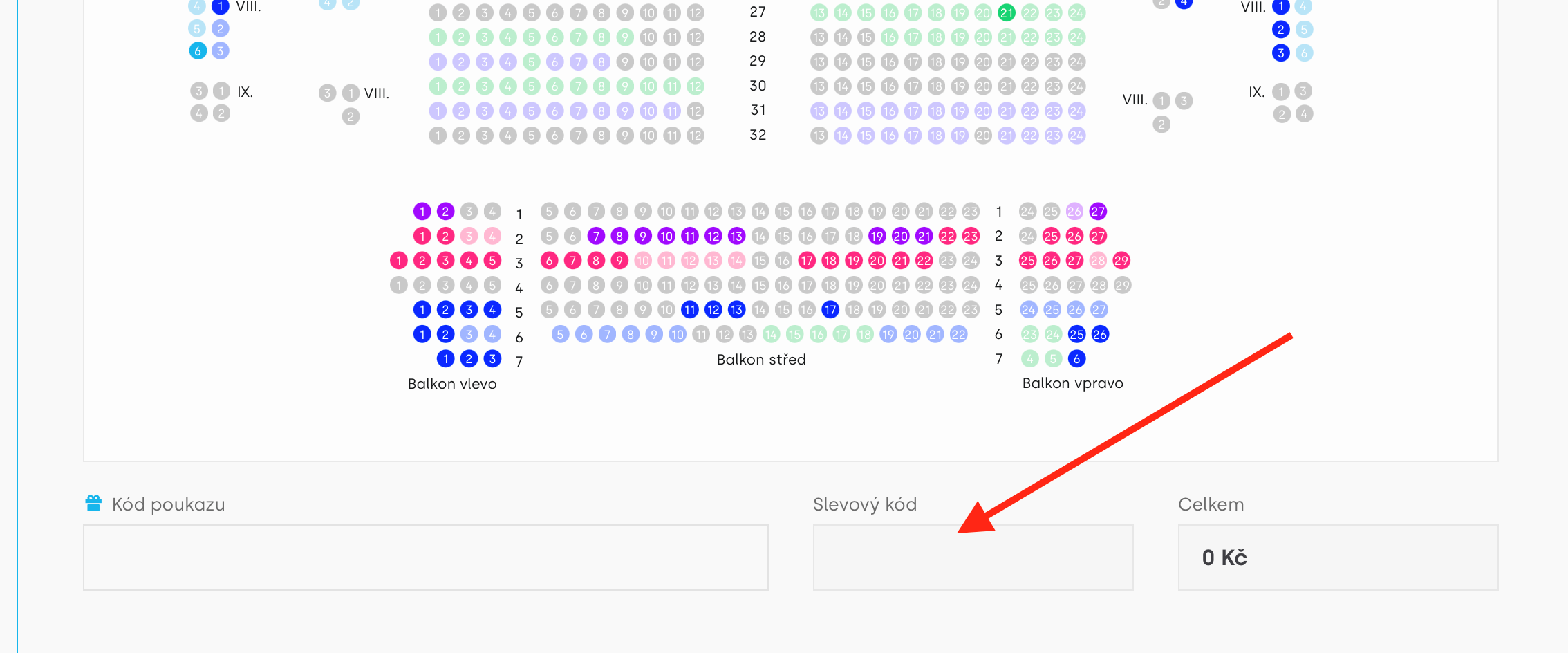Select seat 25 in Balkon vpravo row 2
Image resolution: width=1568 pixels, height=653 pixels.
pyautogui.click(x=1051, y=237)
